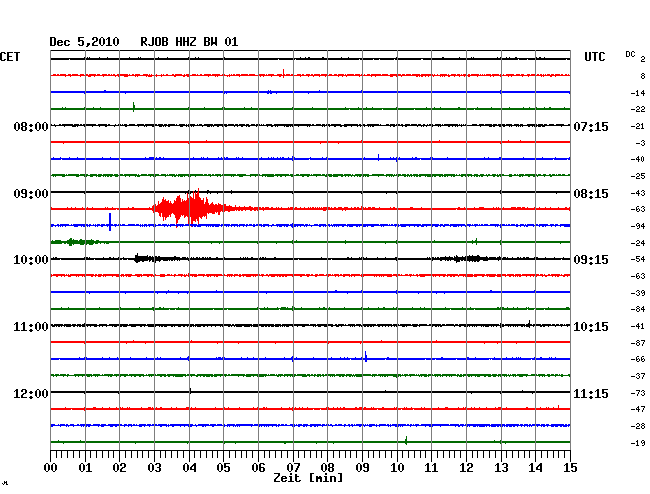Select DC offset value "-19"
The image size is (650, 494).
638,443
